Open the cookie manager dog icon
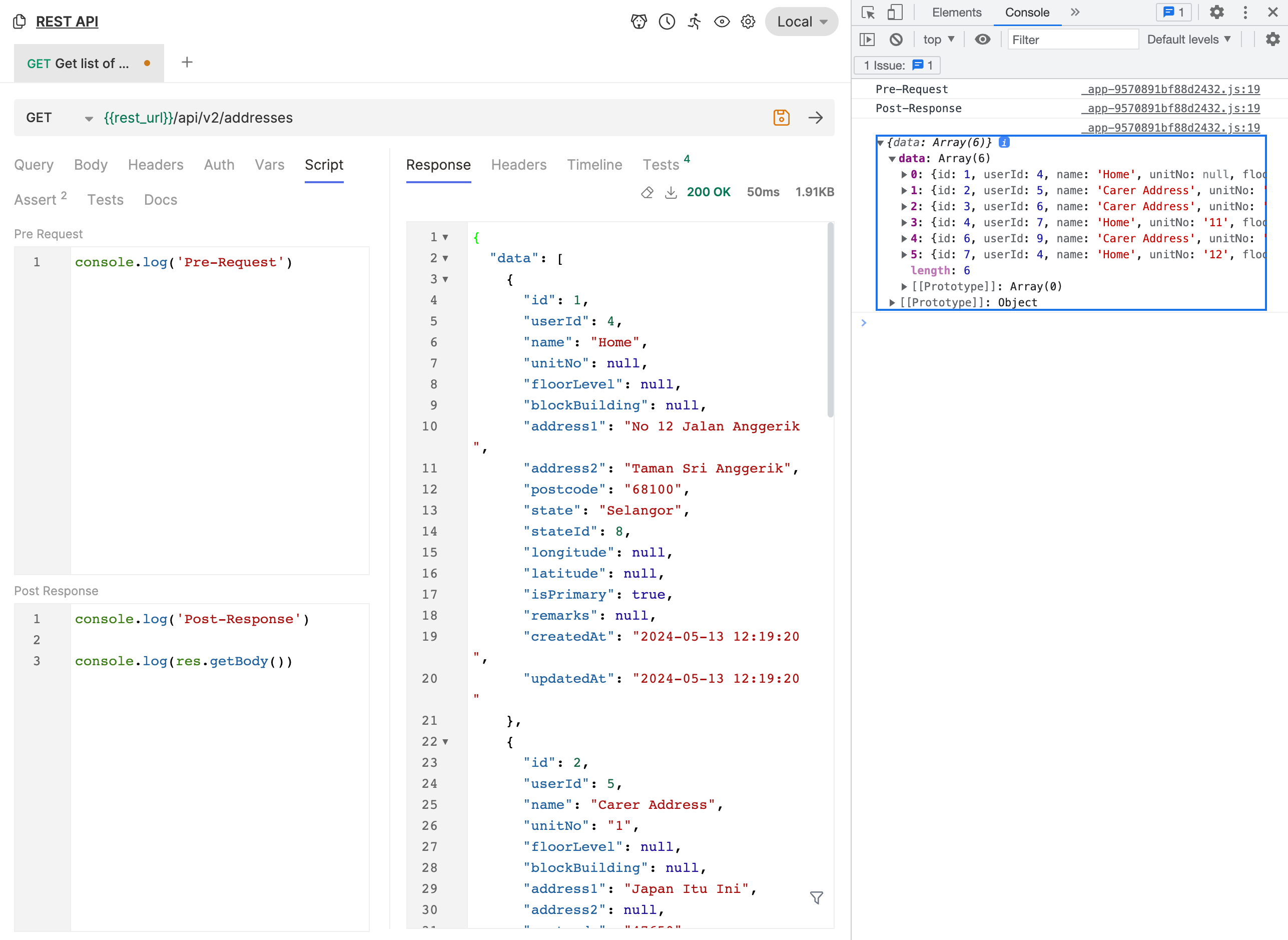1288x940 pixels. (638, 21)
